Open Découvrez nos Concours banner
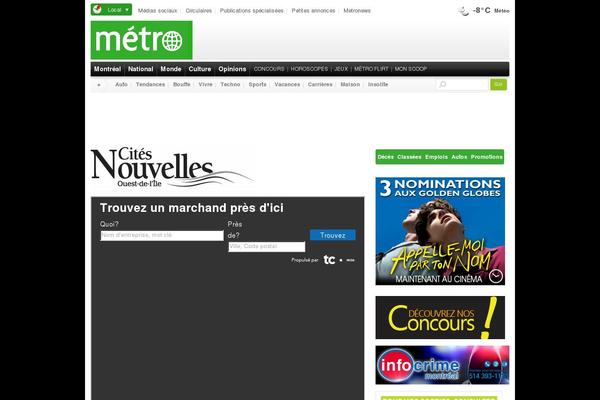This screenshot has height=400, width=600. (x=440, y=317)
